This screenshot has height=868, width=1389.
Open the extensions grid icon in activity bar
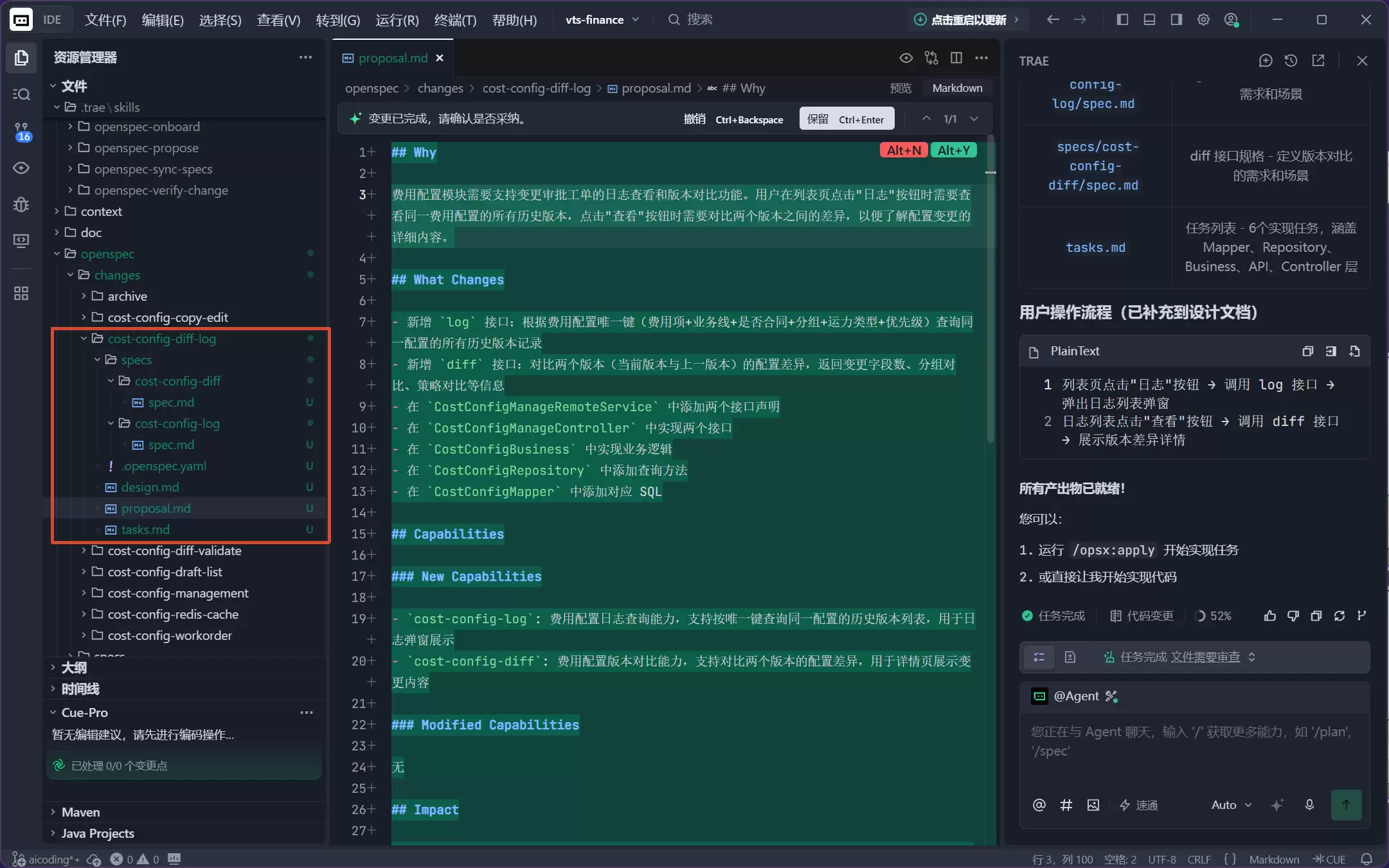pos(21,294)
